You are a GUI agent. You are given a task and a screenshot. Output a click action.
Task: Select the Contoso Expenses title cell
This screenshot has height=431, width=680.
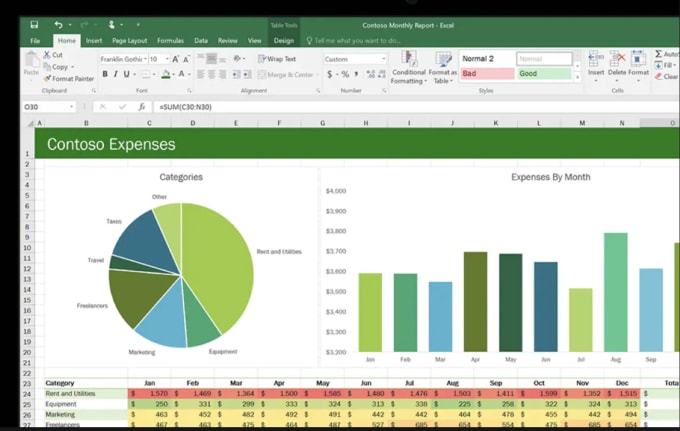(357, 144)
